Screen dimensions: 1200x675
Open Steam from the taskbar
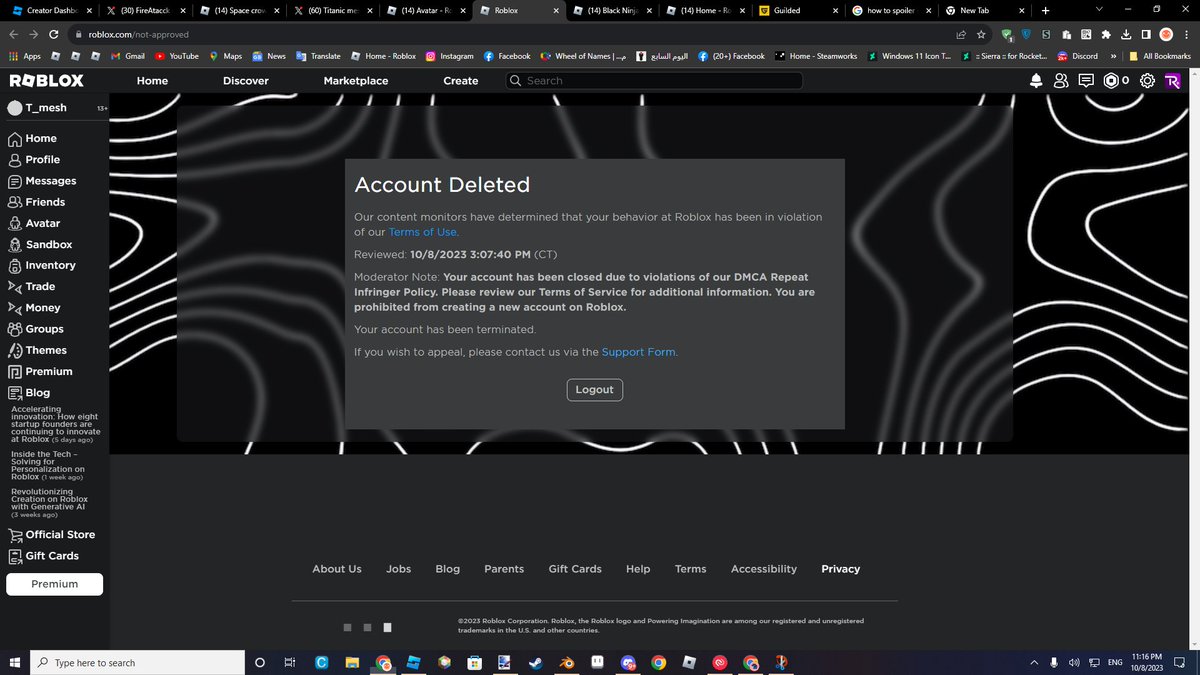pyautogui.click(x=535, y=662)
